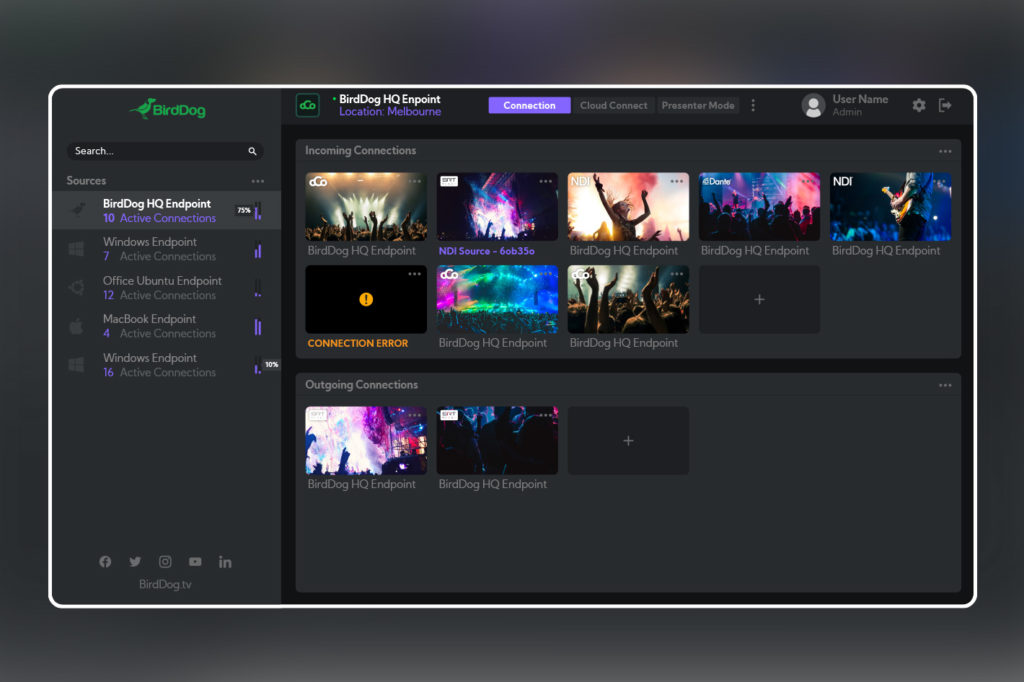1024x682 pixels.
Task: Add a new outgoing connection tile
Action: (x=628, y=441)
